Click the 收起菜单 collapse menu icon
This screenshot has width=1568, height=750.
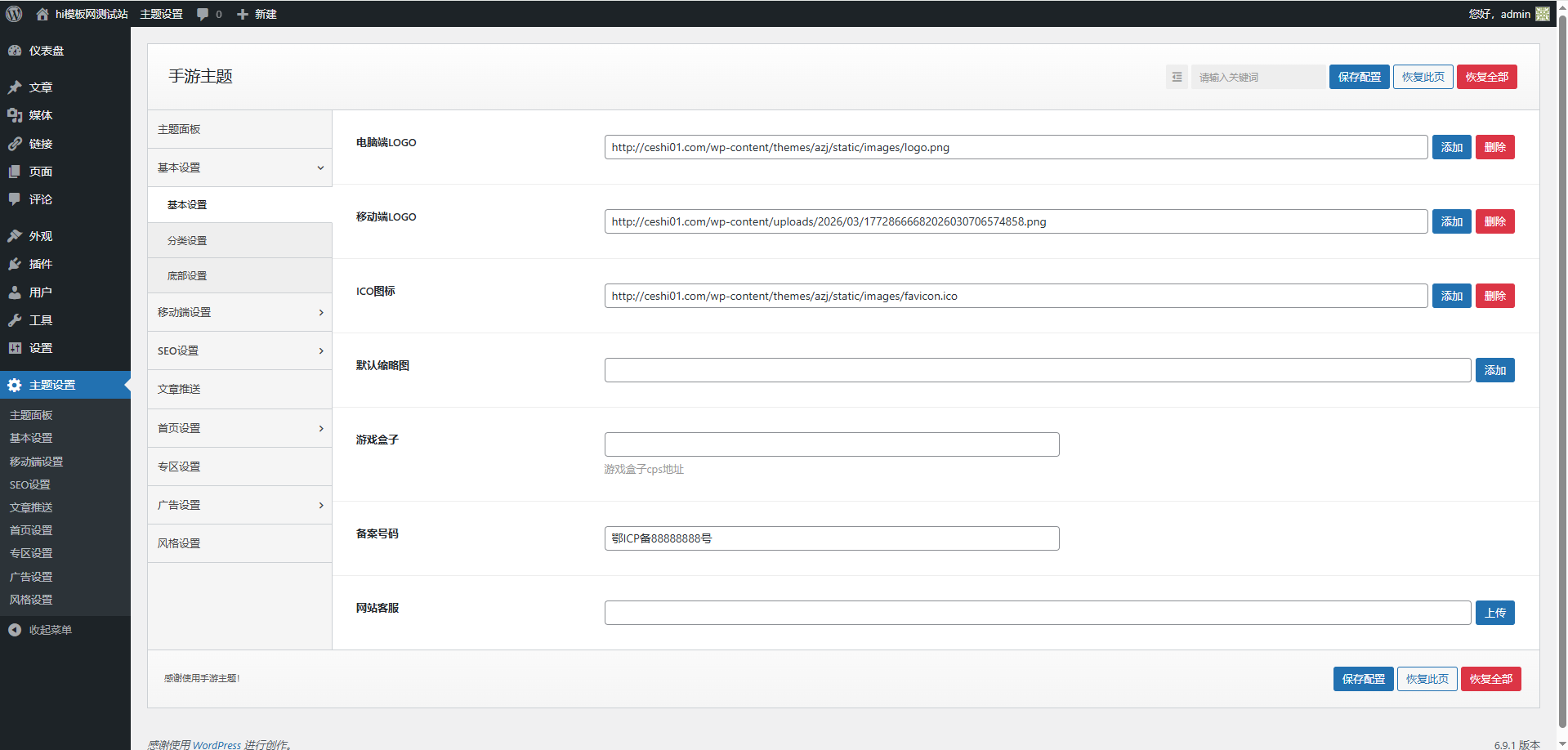pyautogui.click(x=15, y=630)
